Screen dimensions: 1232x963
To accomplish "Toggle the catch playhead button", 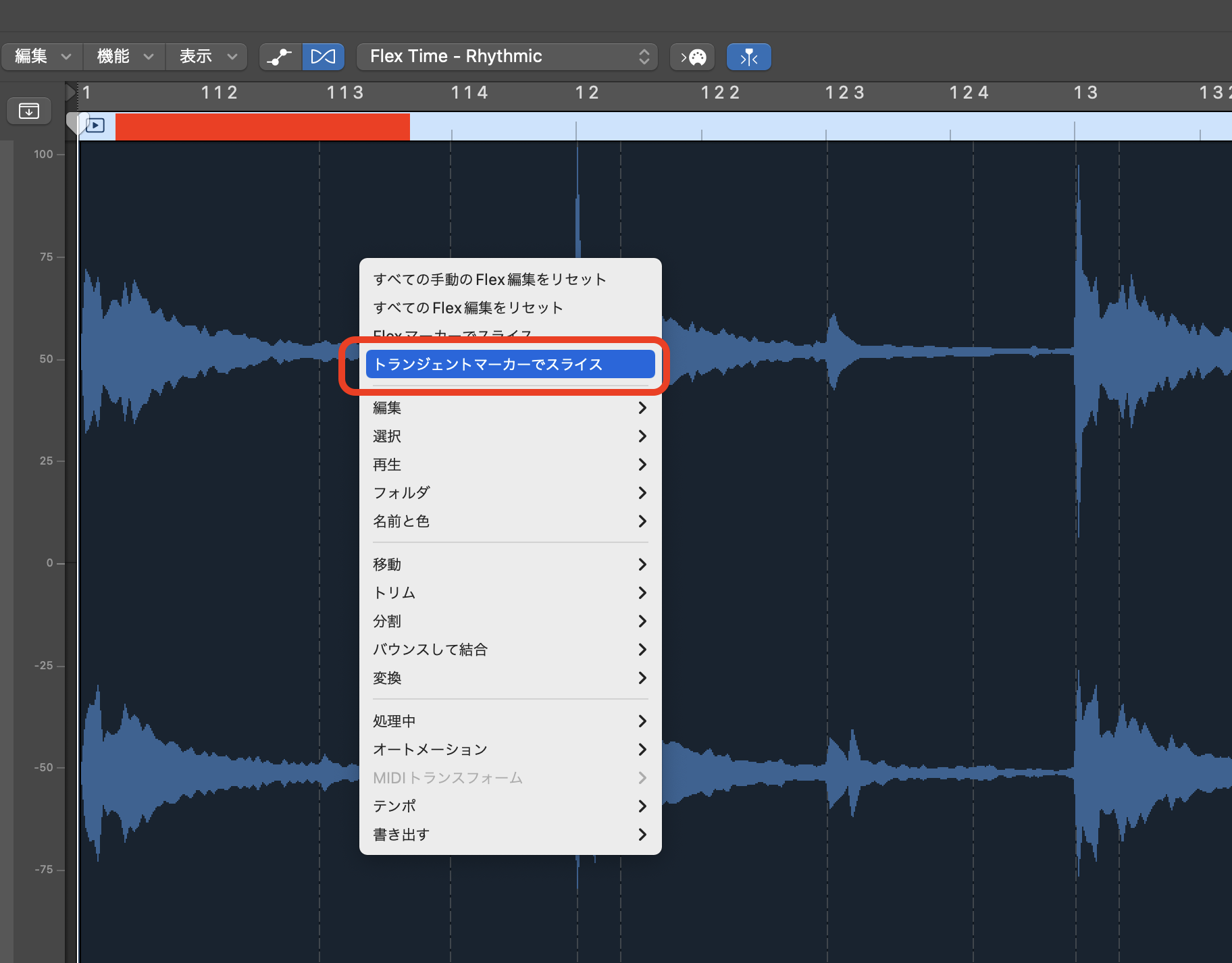I will (748, 57).
